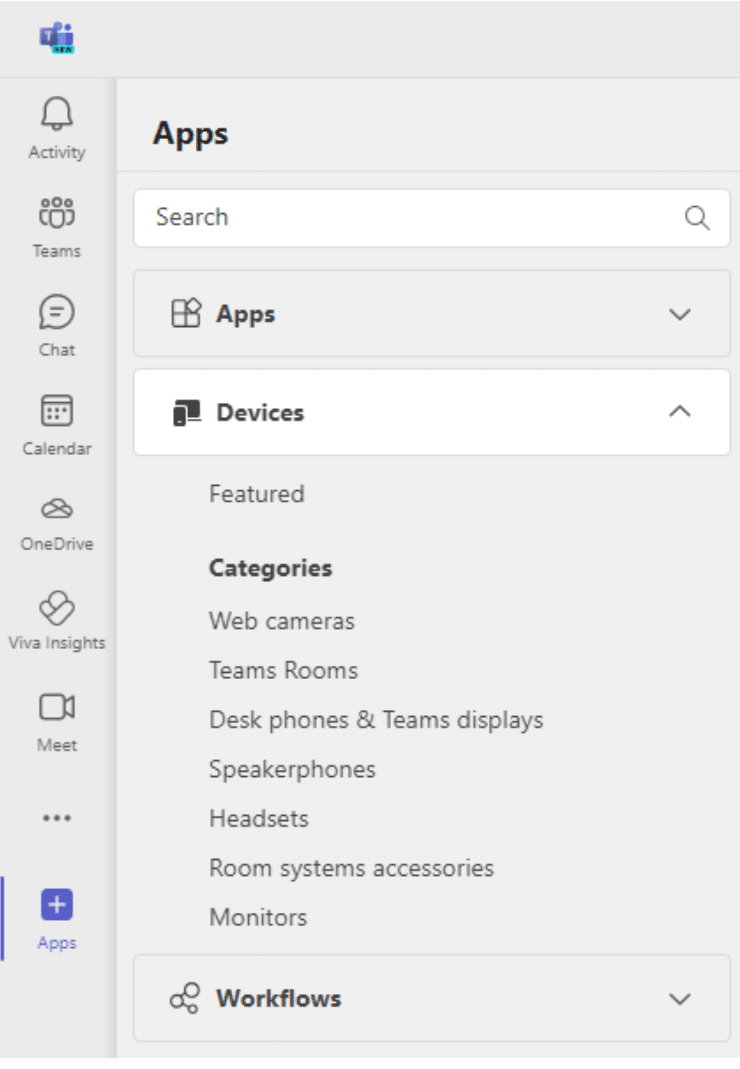Open the Meet camera icon

coord(57,707)
